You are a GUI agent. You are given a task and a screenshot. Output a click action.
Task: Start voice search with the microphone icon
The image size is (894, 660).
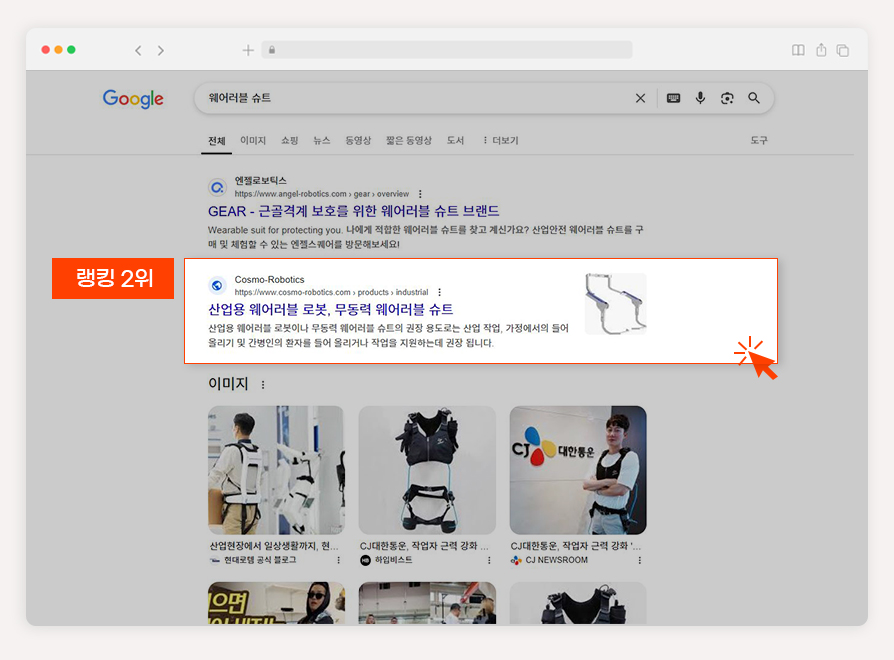point(700,98)
